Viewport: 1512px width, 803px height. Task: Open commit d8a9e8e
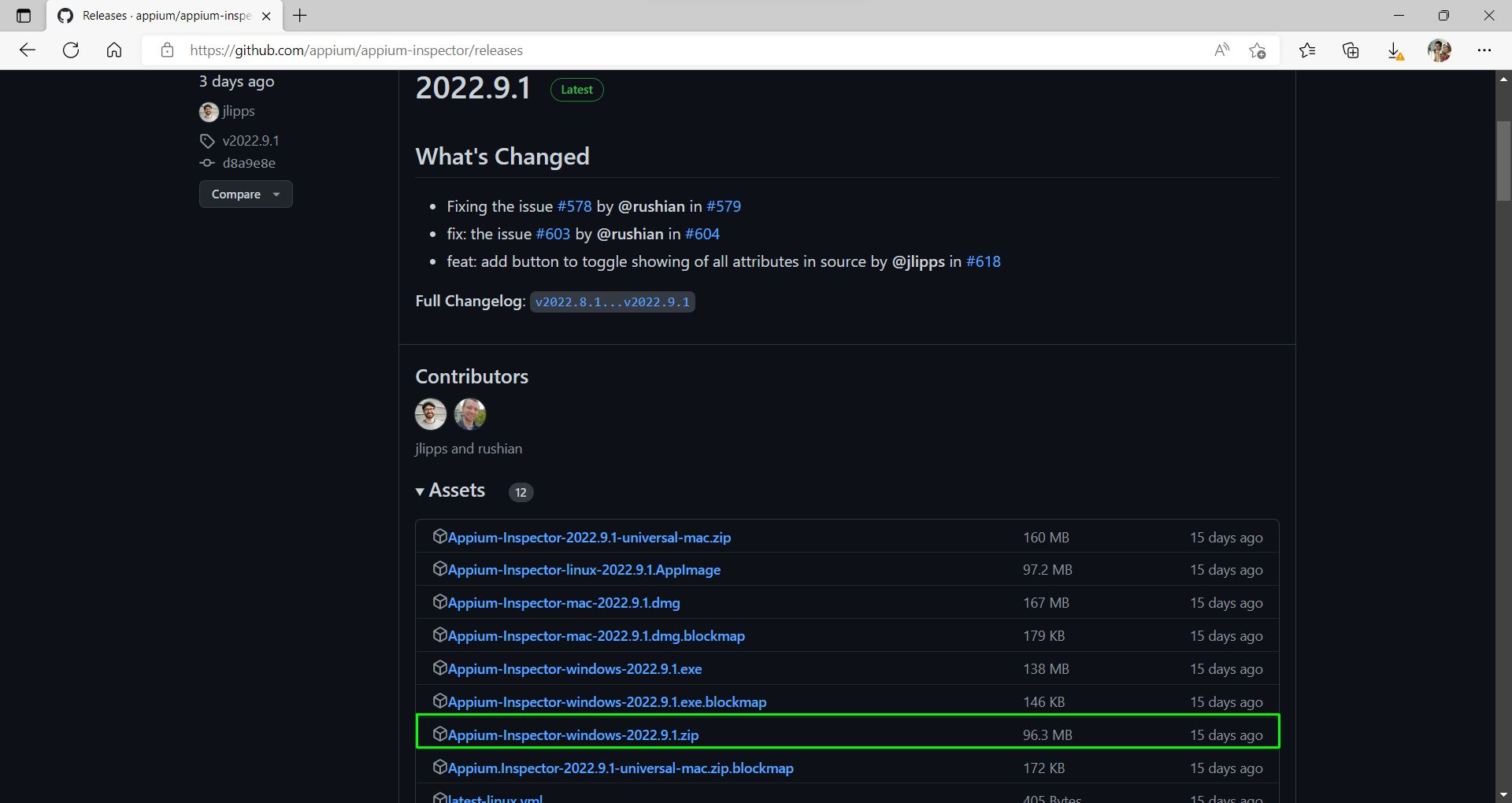pyautogui.click(x=249, y=163)
